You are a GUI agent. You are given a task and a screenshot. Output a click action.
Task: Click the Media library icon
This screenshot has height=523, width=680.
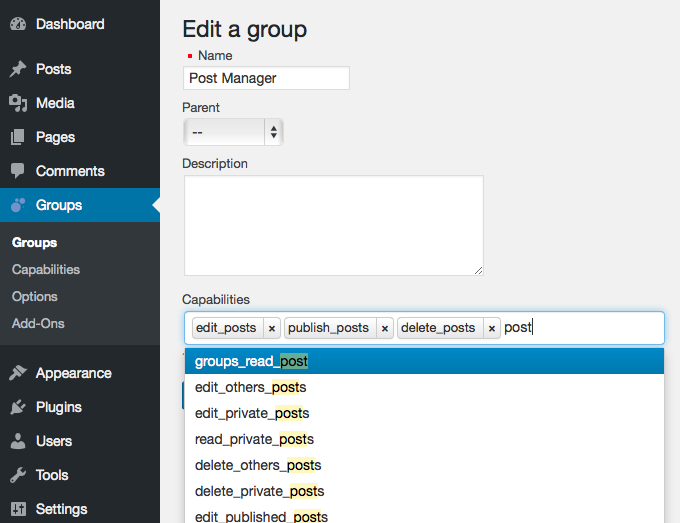coord(17,103)
